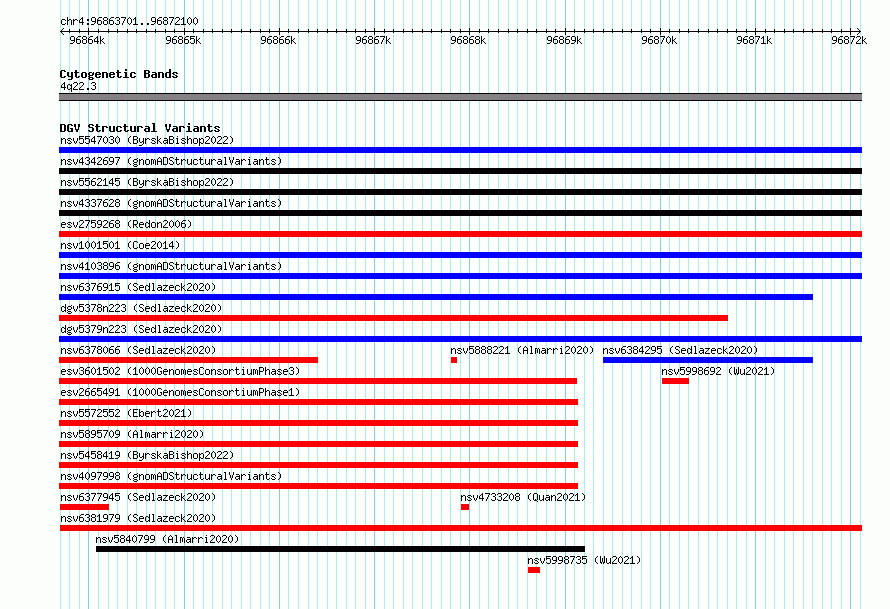Screen dimensions: 890x609
Task: Open nsv5458419 (ByrskaBishop2022) label
Action: click(147, 455)
